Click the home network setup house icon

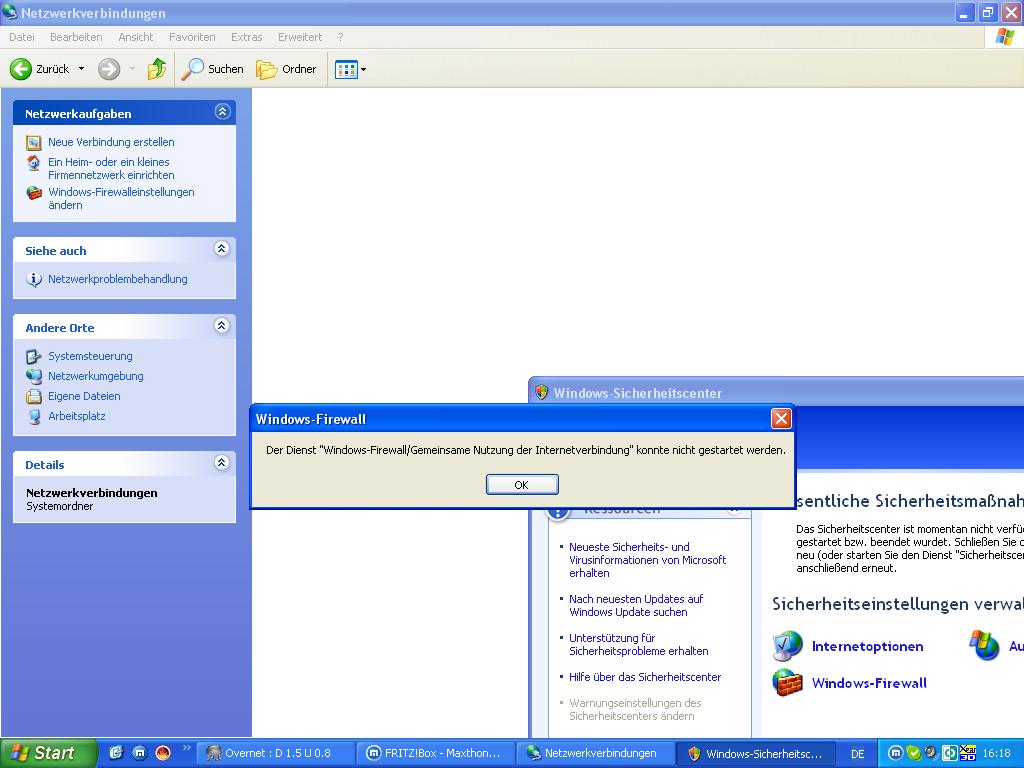click(x=33, y=163)
